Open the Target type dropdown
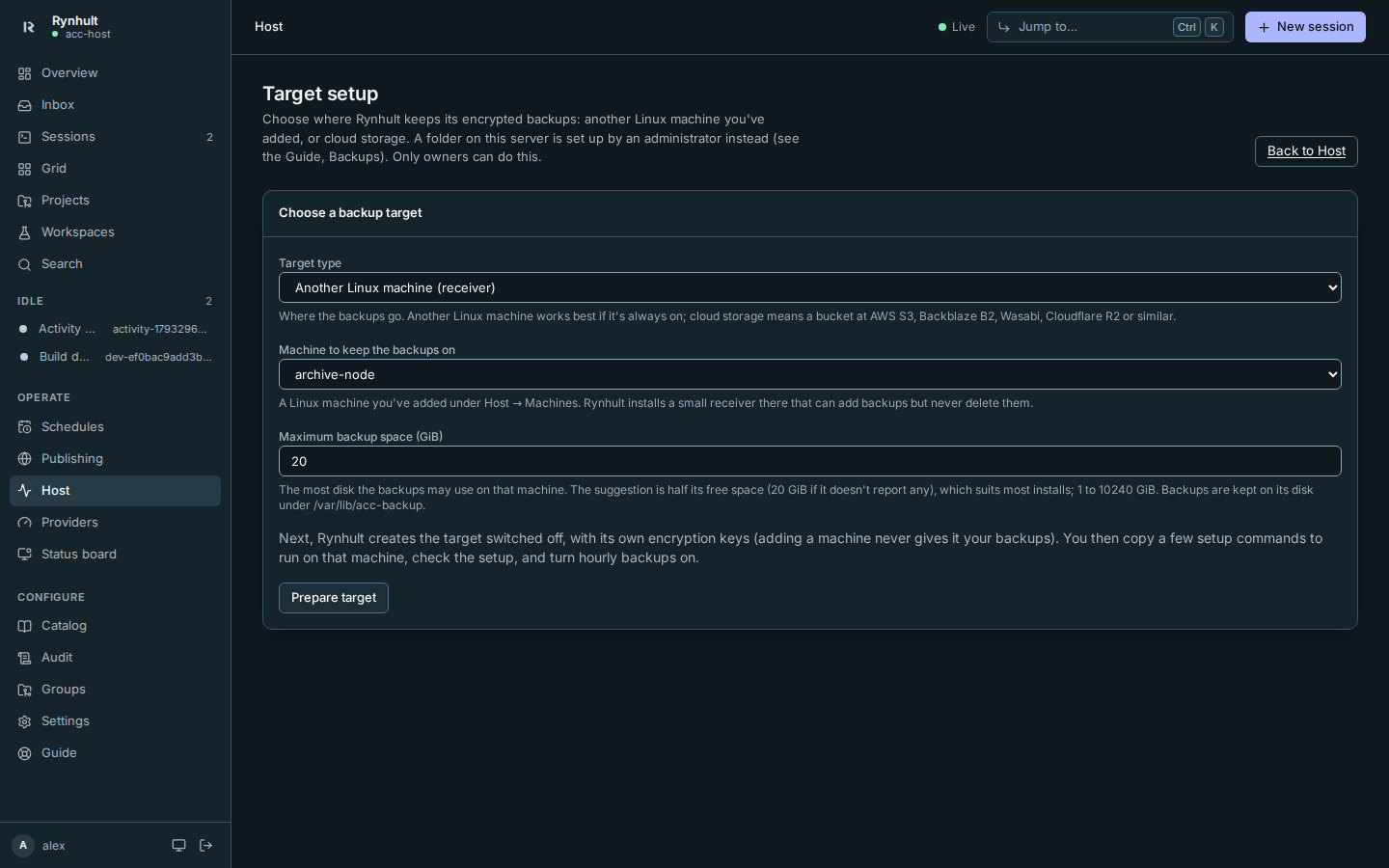 810,287
